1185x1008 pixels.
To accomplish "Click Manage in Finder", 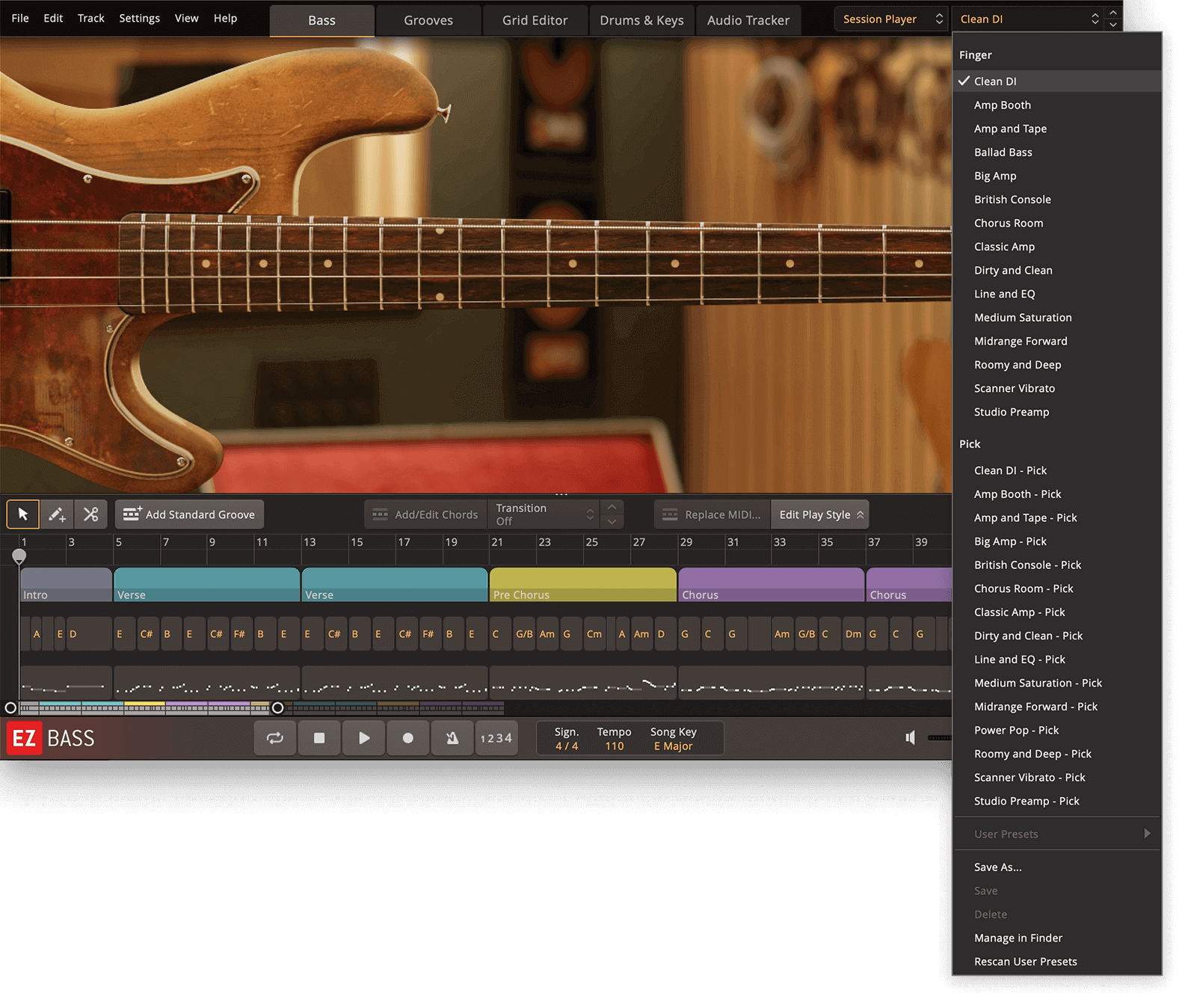I will [1057, 938].
